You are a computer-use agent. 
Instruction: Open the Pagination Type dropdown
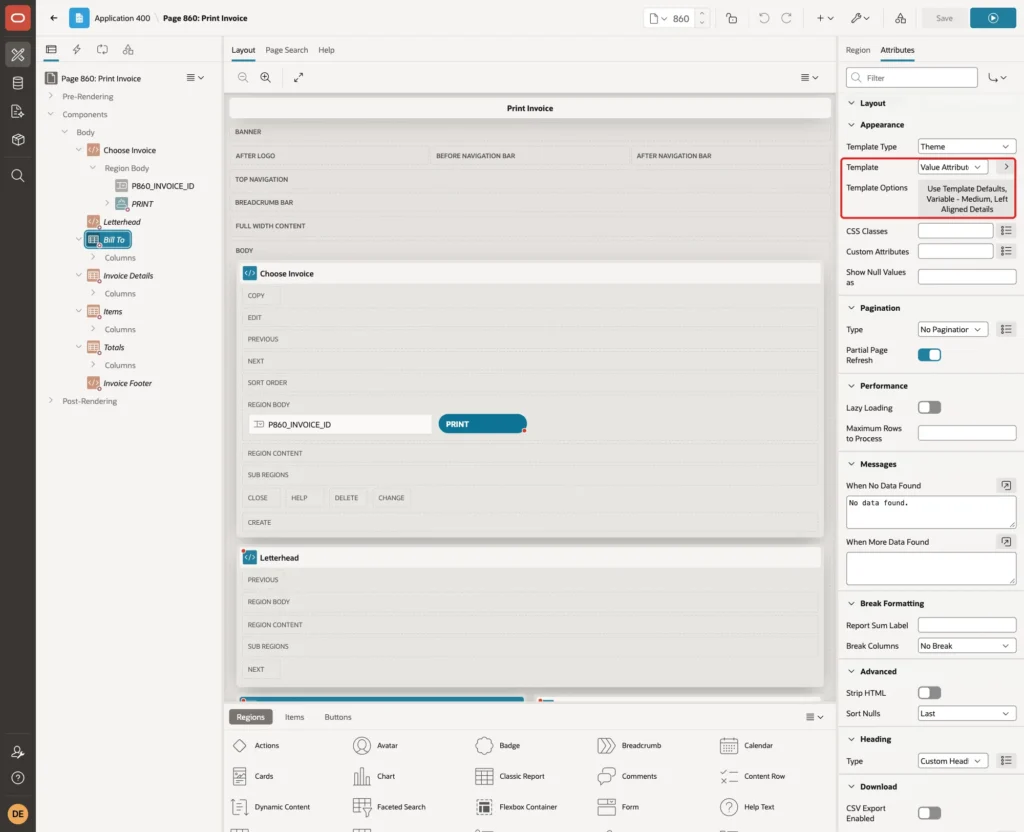(x=953, y=329)
